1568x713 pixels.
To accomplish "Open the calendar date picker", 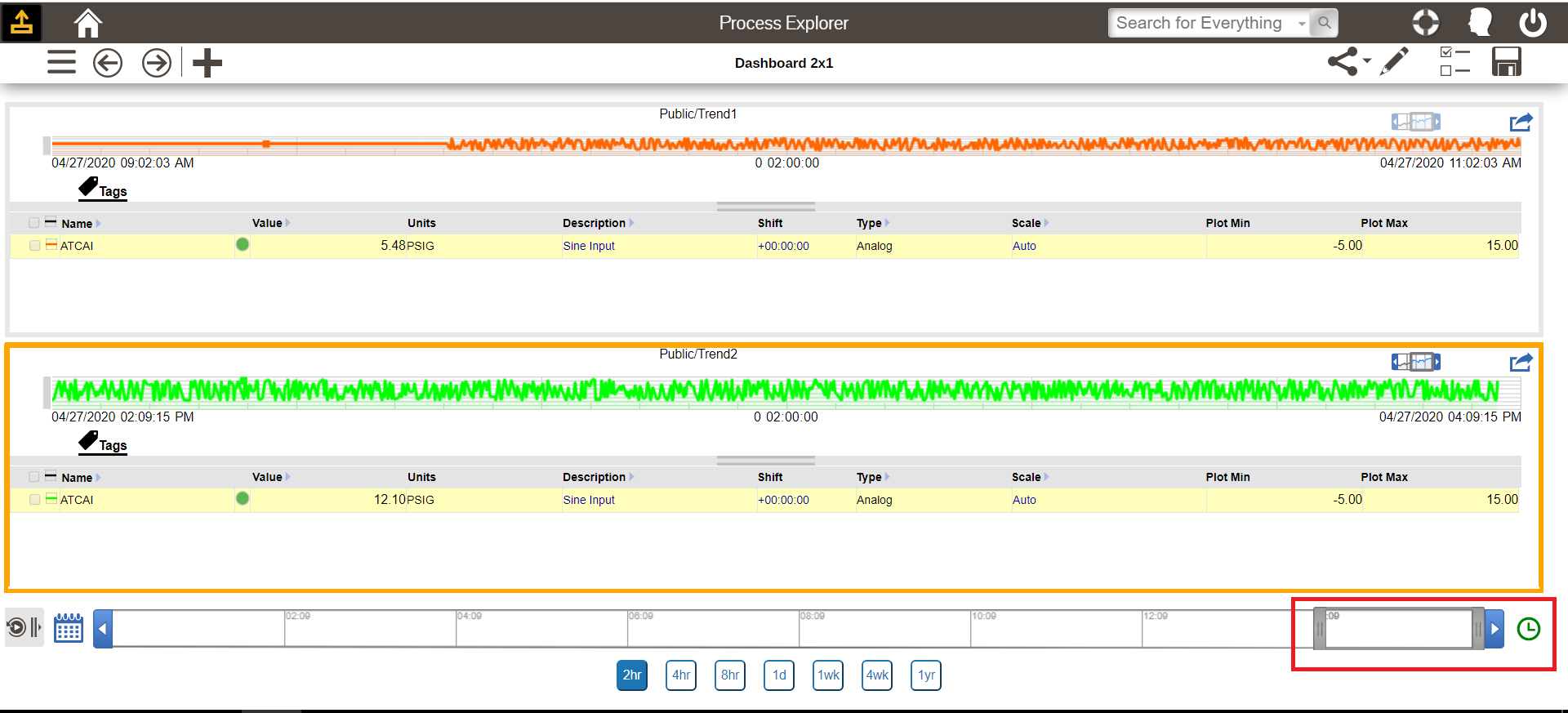I will point(69,628).
